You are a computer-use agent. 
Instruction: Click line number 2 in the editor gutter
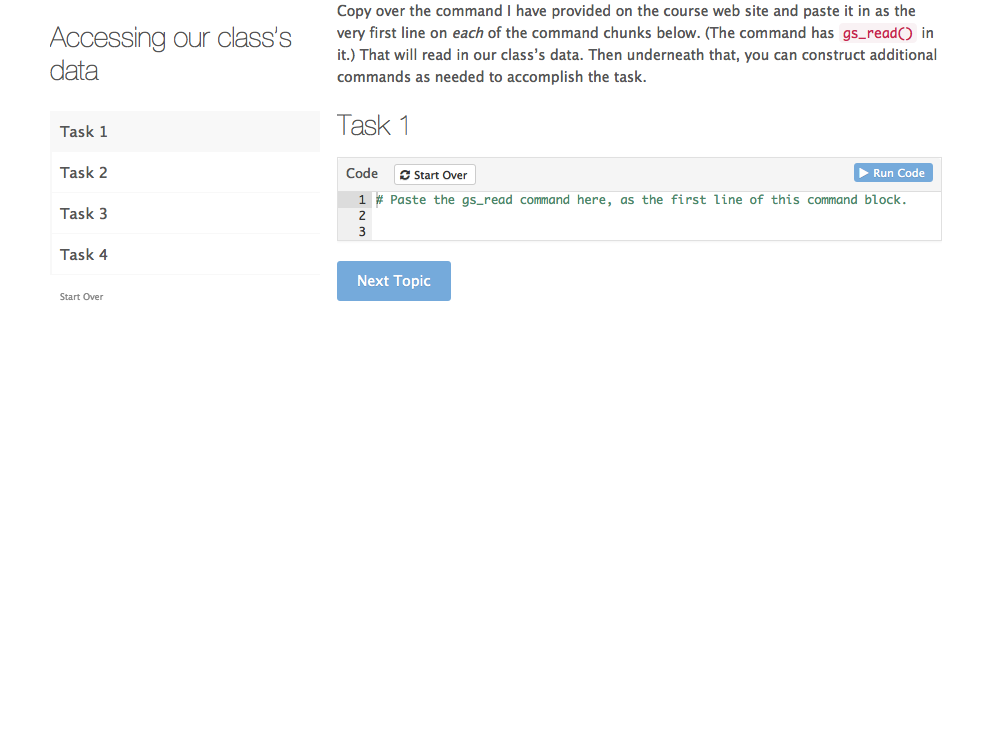(x=362, y=216)
